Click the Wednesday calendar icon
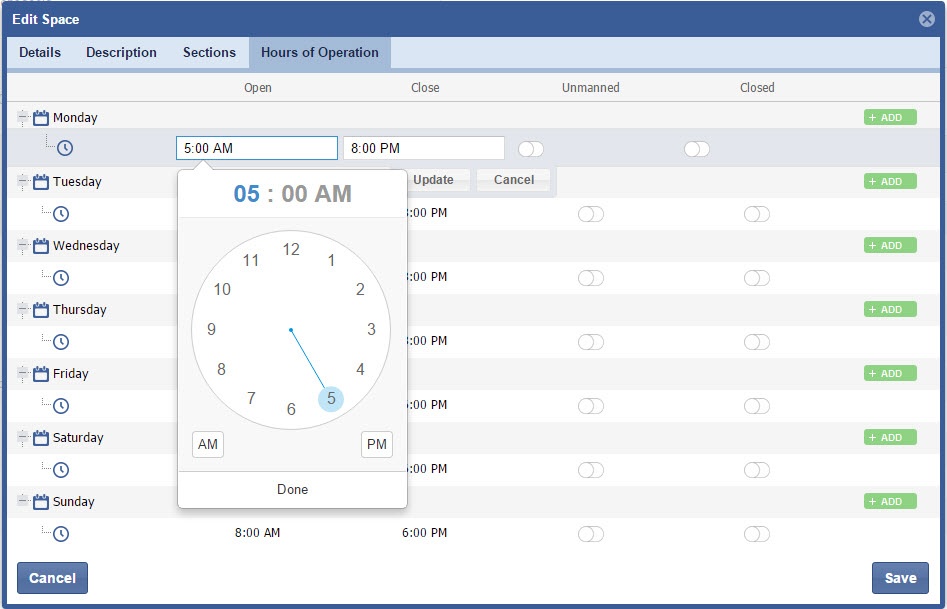This screenshot has width=947, height=609. (41, 245)
